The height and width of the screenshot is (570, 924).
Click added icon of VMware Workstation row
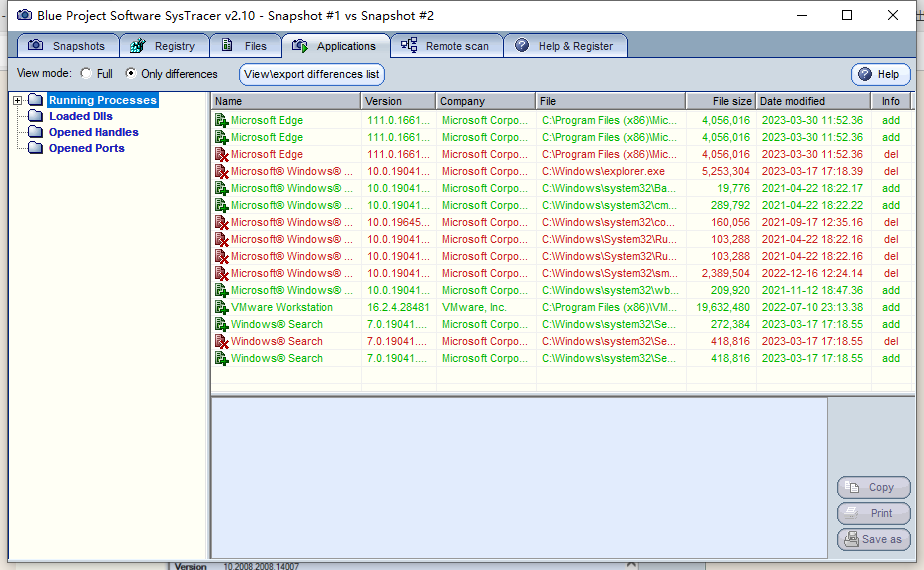pyautogui.click(x=222, y=308)
